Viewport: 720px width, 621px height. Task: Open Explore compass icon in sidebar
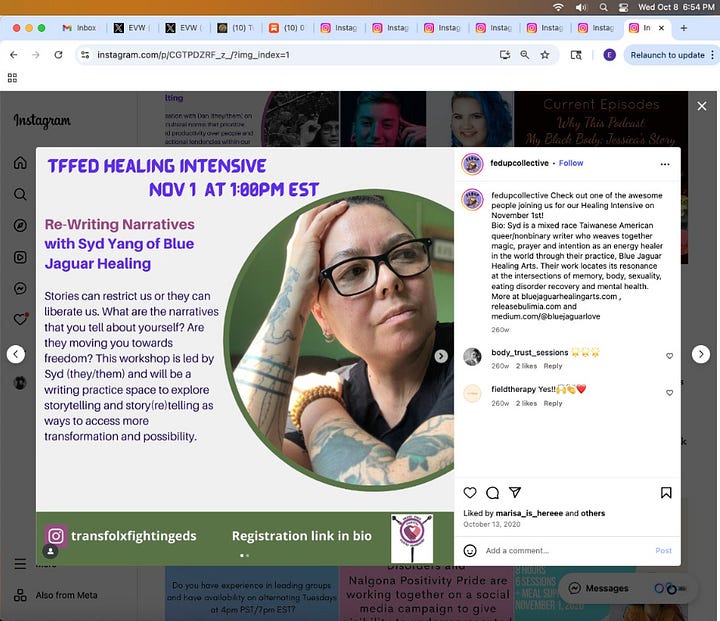click(20, 226)
